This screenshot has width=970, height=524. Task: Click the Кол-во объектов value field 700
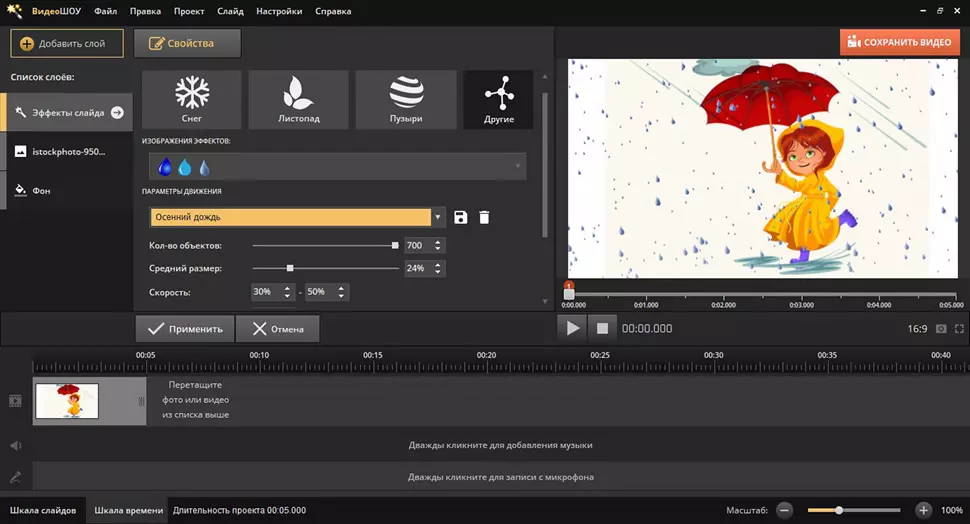pos(418,246)
